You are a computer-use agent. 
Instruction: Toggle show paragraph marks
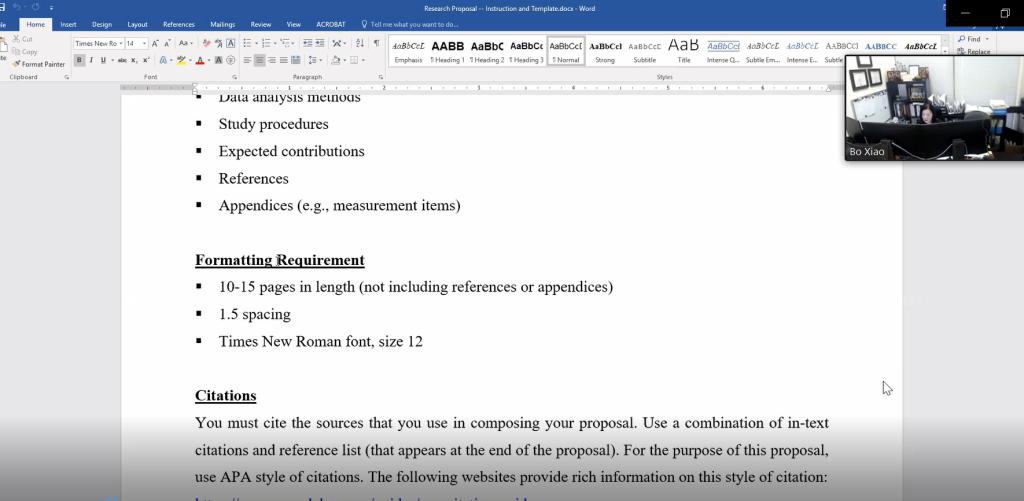pos(376,44)
